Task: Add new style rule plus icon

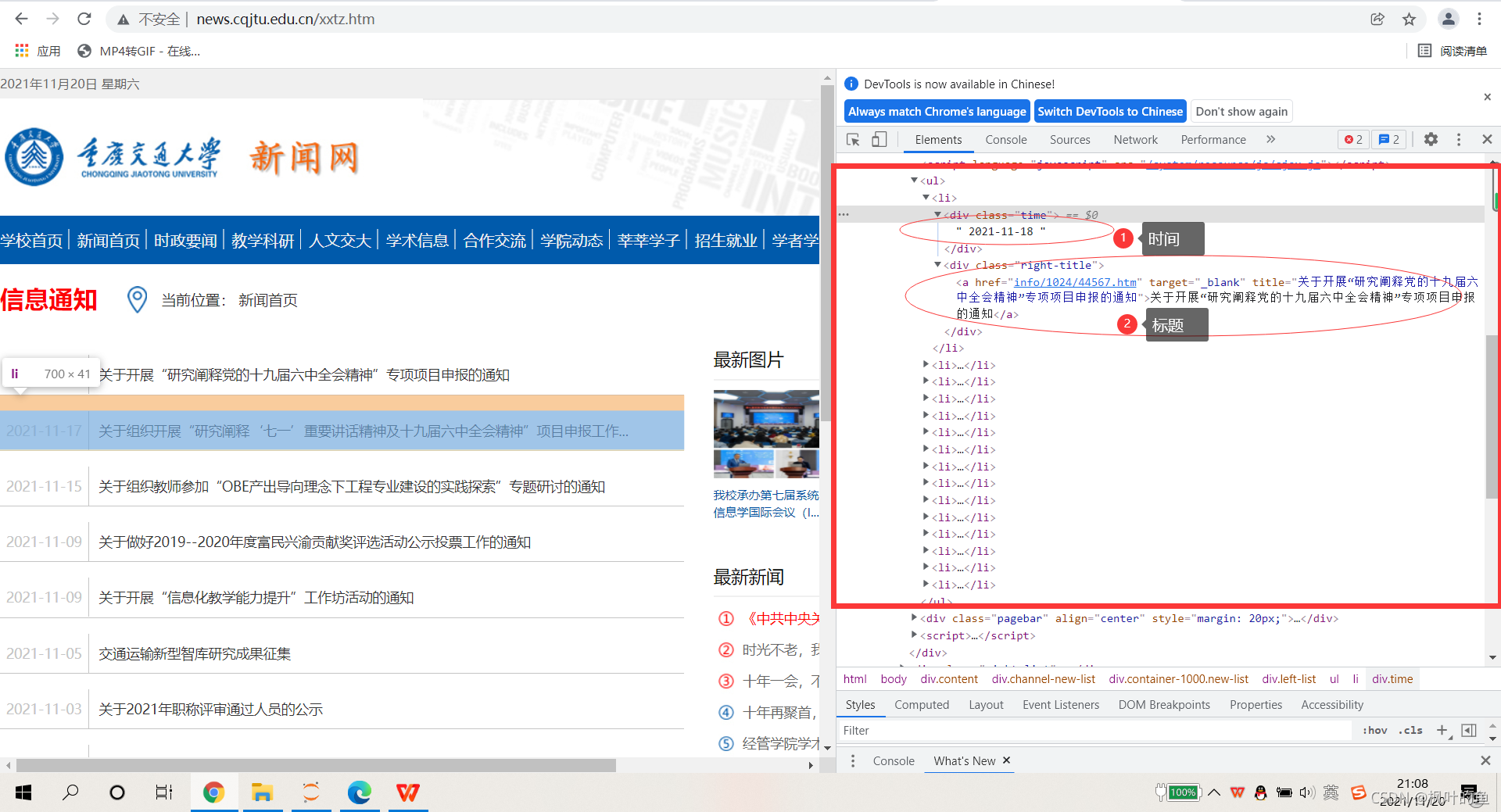Action: coord(1442,731)
